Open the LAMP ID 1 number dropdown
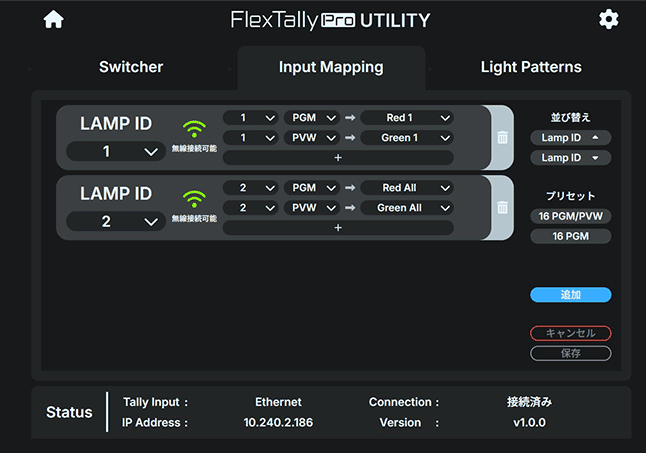This screenshot has width=646, height=453. [x=114, y=151]
